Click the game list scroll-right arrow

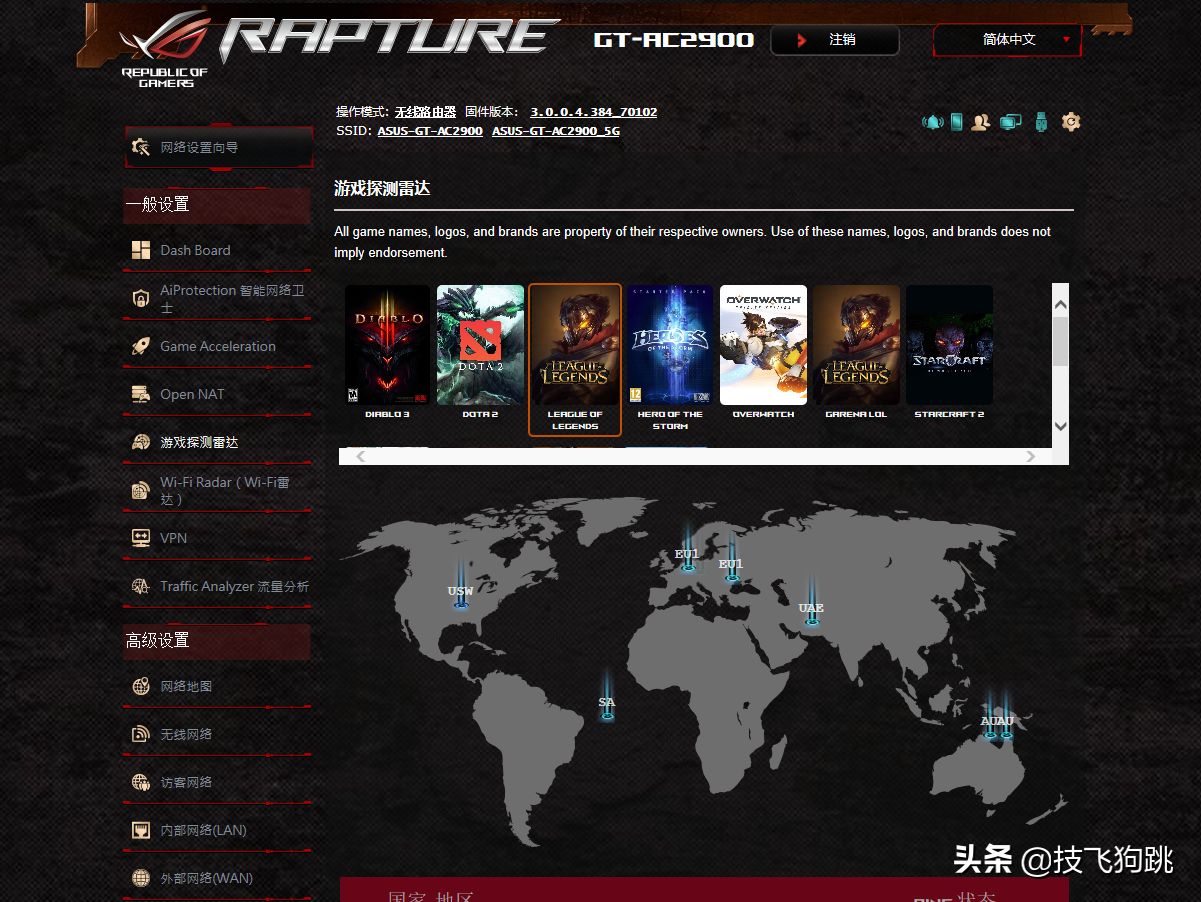tap(1031, 457)
